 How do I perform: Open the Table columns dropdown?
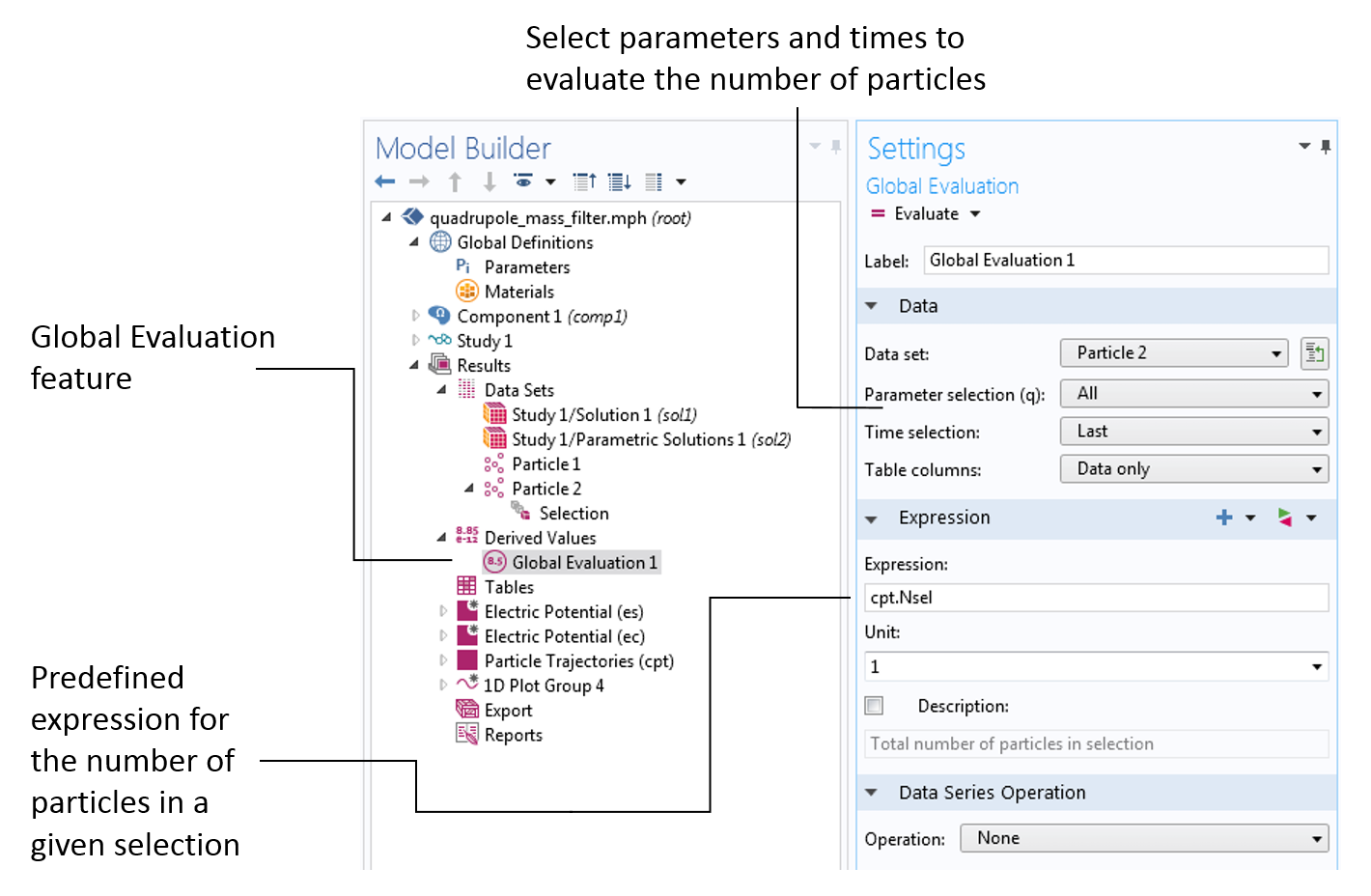tap(1193, 469)
